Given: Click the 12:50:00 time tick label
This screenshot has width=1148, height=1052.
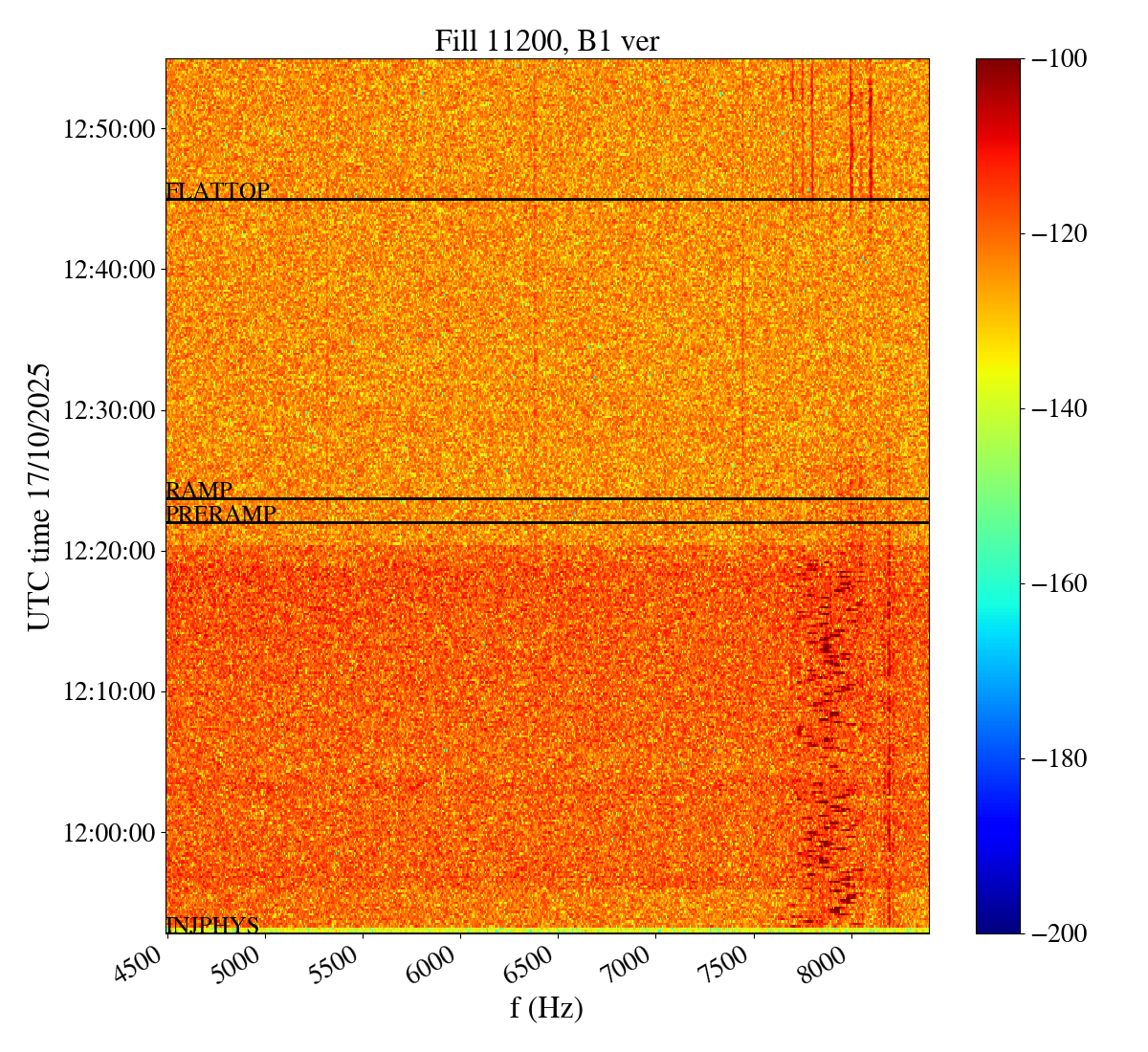Looking at the screenshot, I should [109, 129].
